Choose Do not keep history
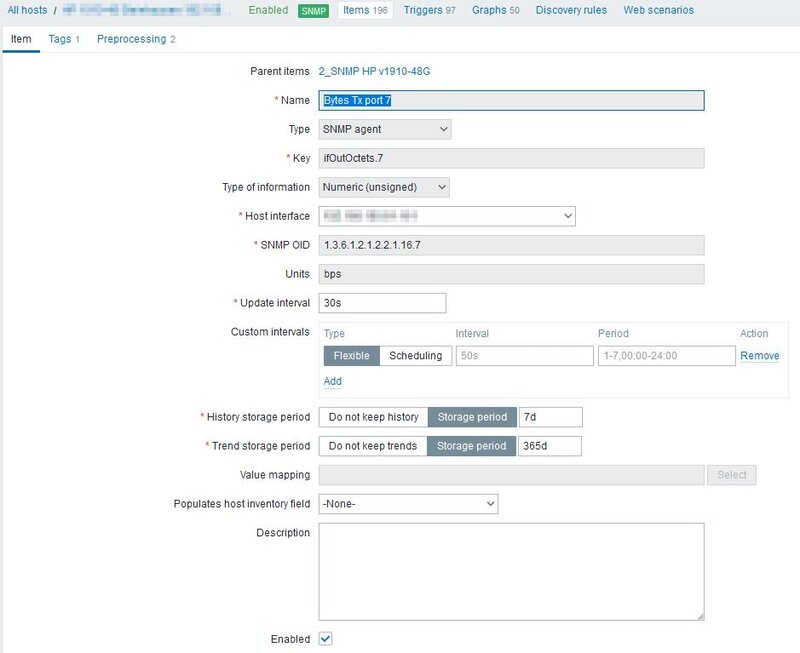Screen dimensions: 800x653 pos(373,417)
